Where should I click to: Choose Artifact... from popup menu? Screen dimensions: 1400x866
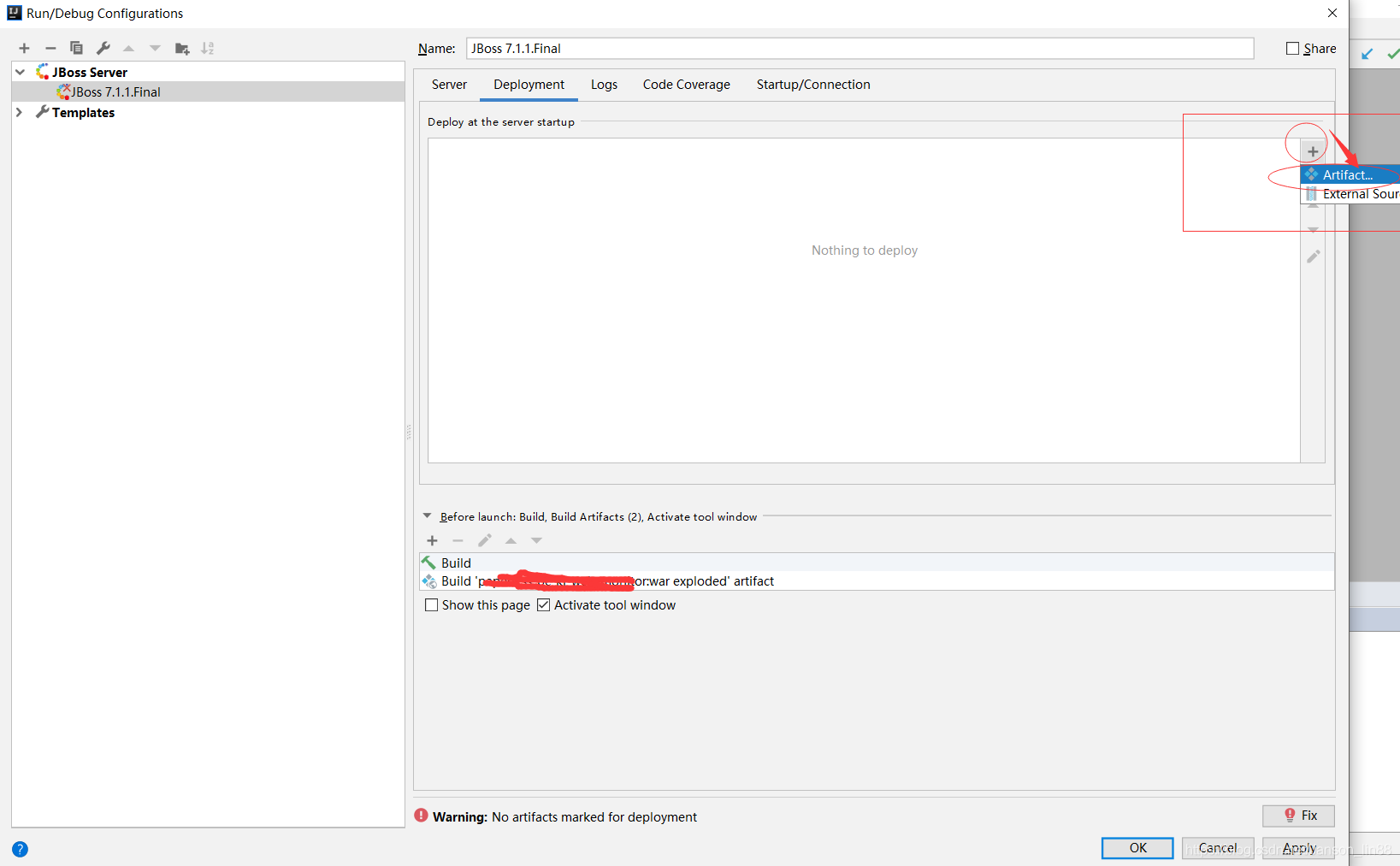click(x=1350, y=174)
